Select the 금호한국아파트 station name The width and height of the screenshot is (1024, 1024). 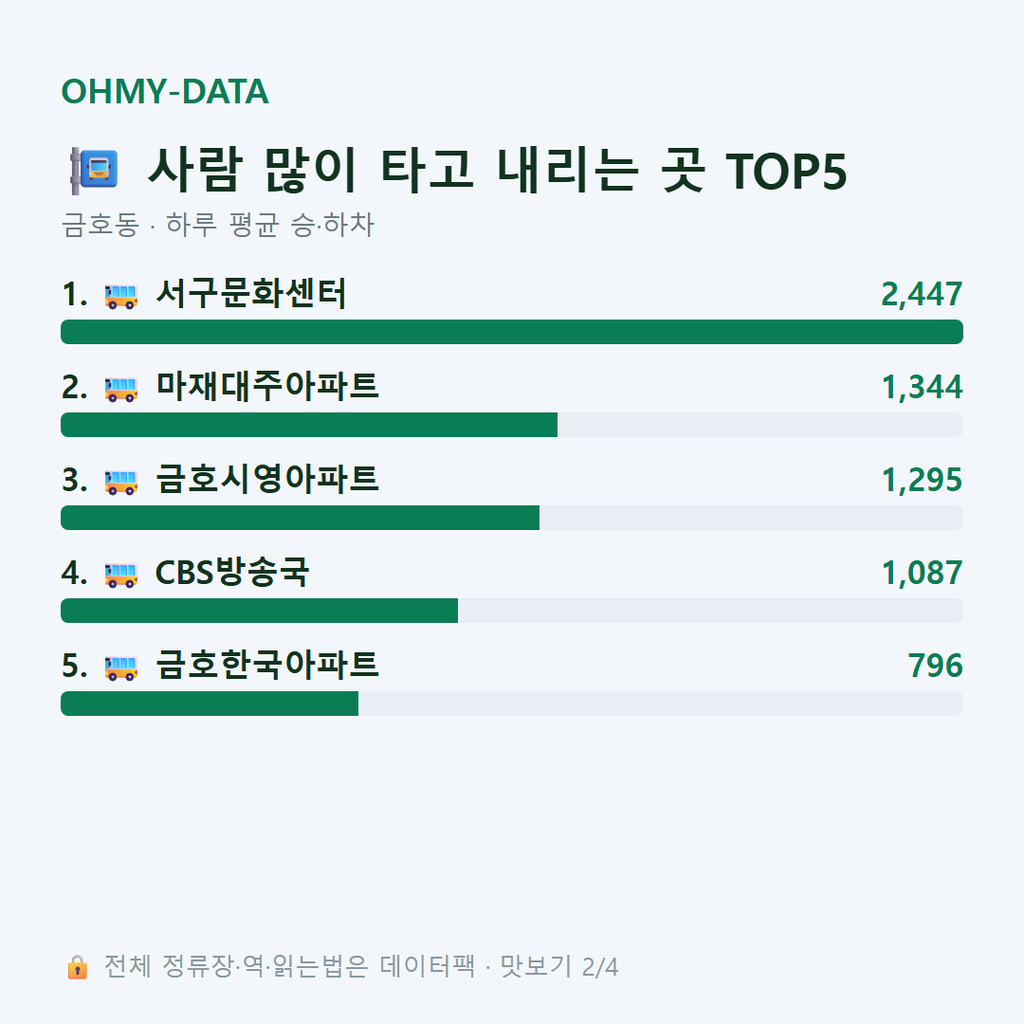(x=267, y=665)
